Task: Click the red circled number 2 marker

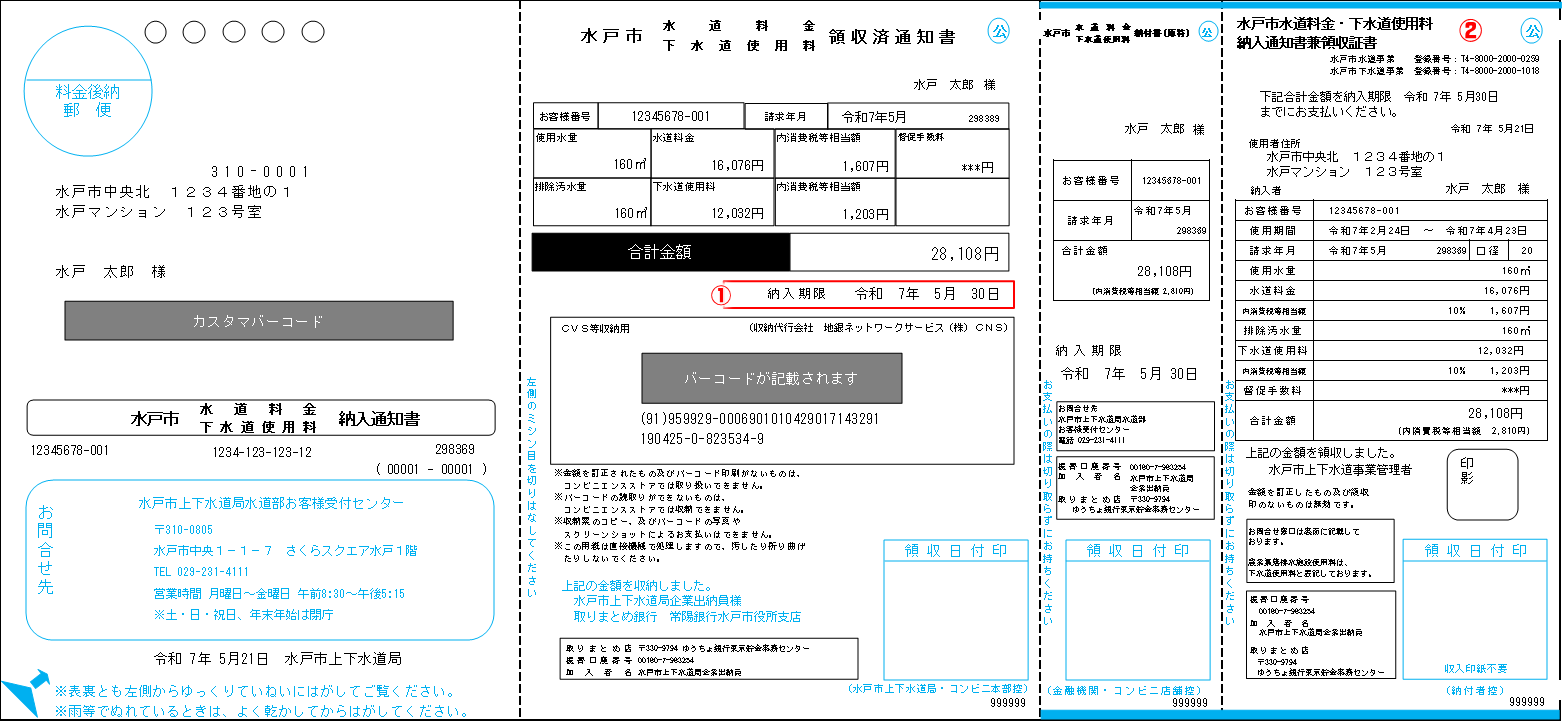Action: pos(1469,29)
